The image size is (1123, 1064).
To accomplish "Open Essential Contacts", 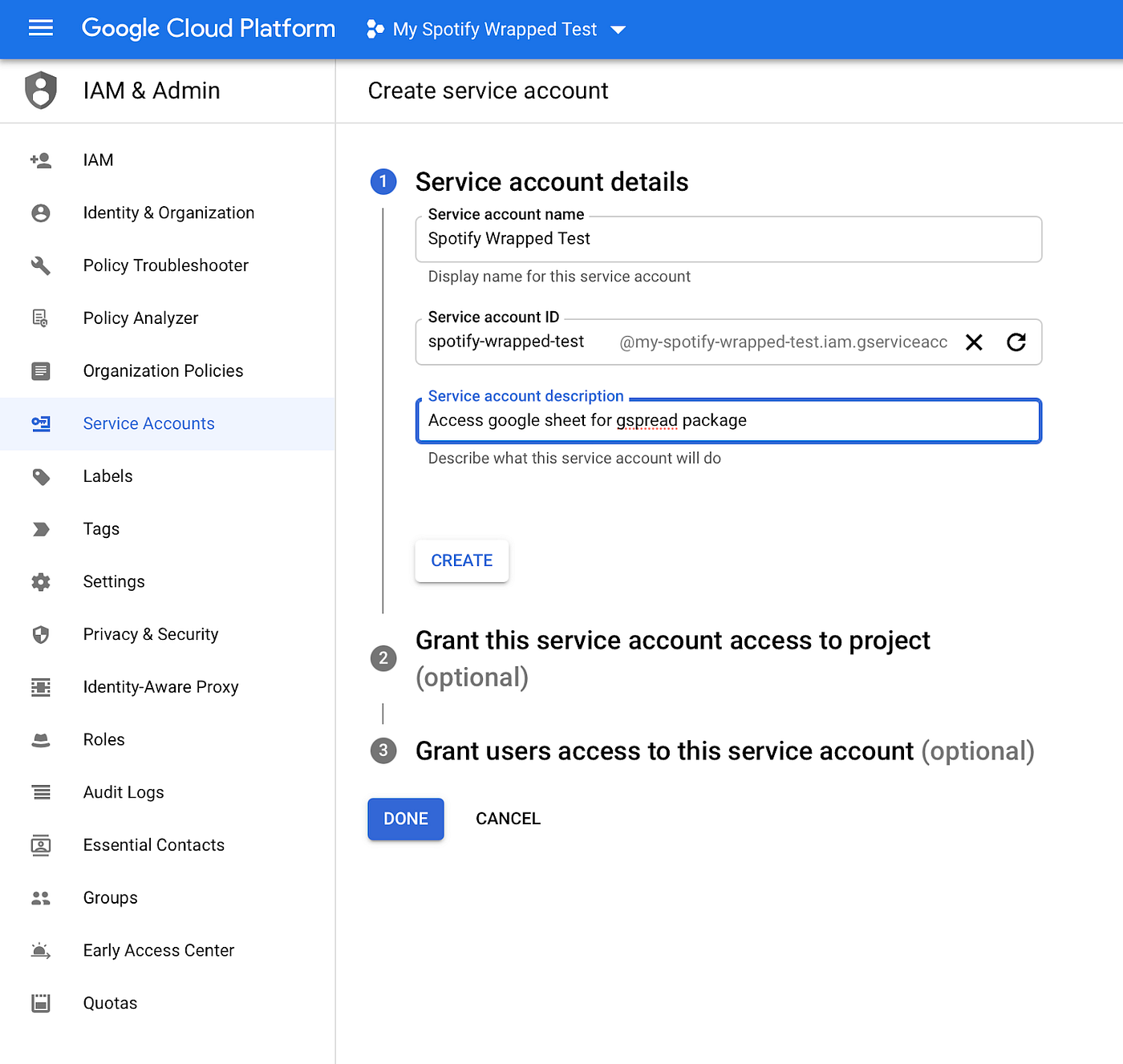I will pos(167,845).
